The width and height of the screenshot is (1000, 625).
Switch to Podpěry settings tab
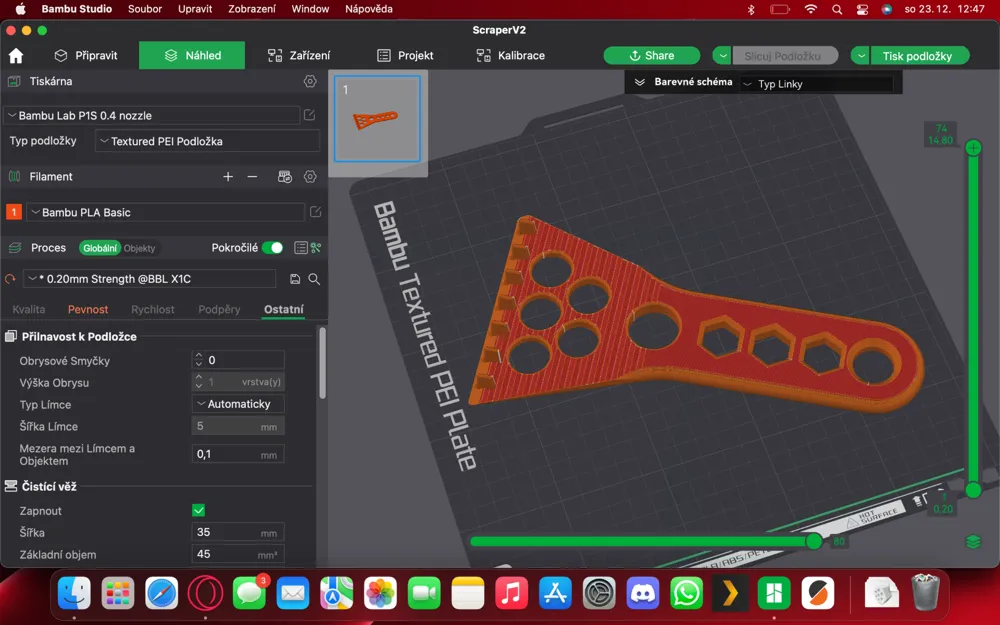(219, 309)
